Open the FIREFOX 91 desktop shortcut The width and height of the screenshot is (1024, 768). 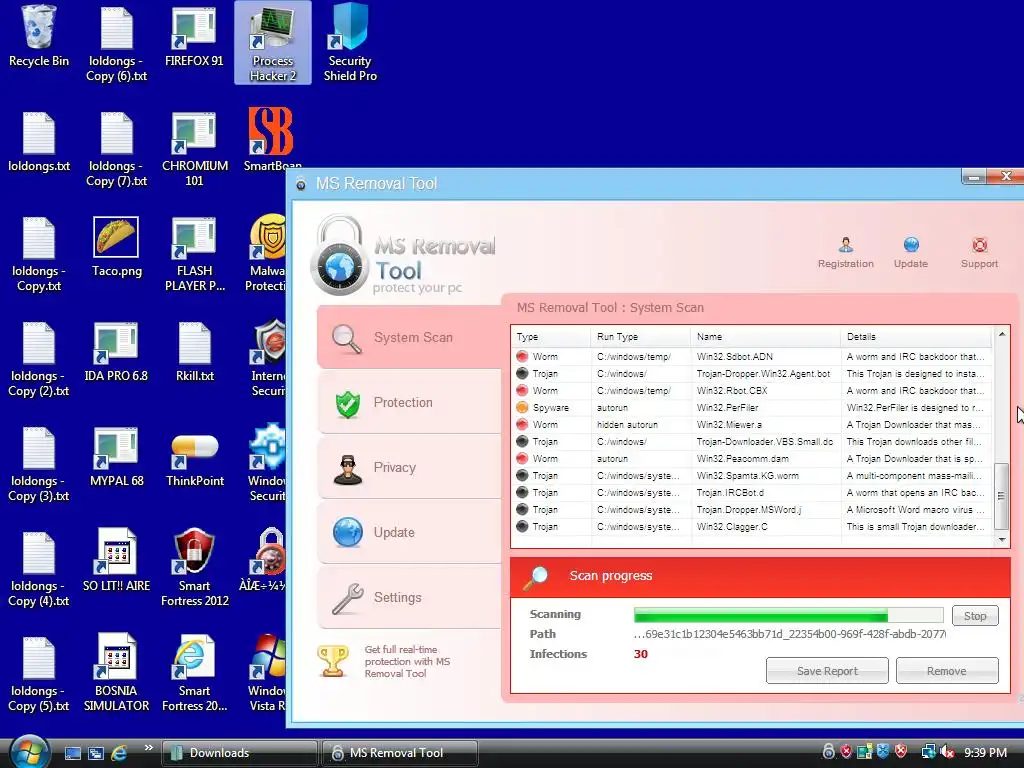[x=194, y=37]
